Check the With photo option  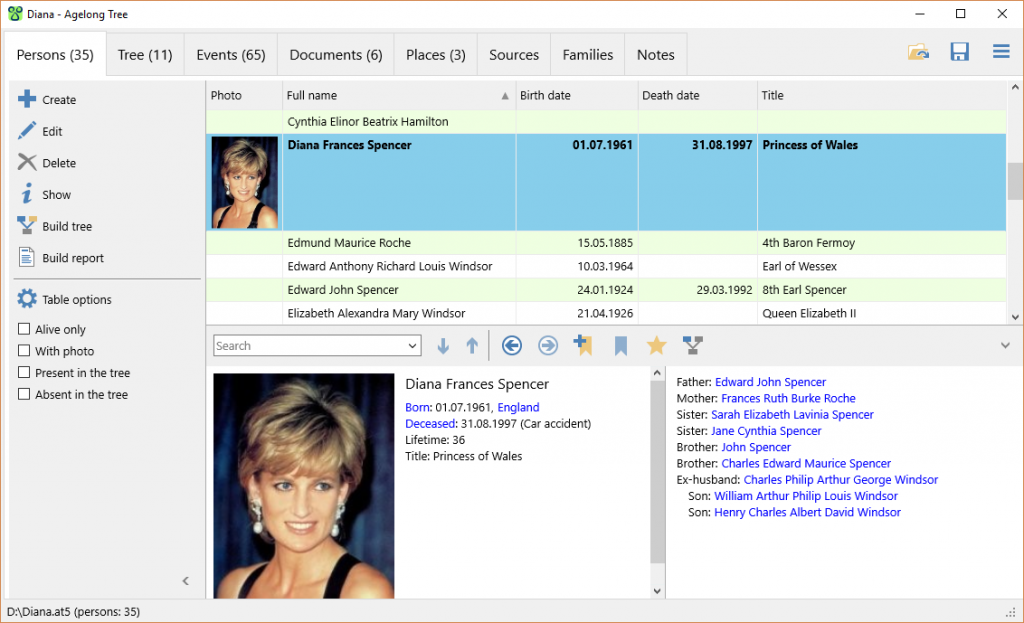(24, 351)
